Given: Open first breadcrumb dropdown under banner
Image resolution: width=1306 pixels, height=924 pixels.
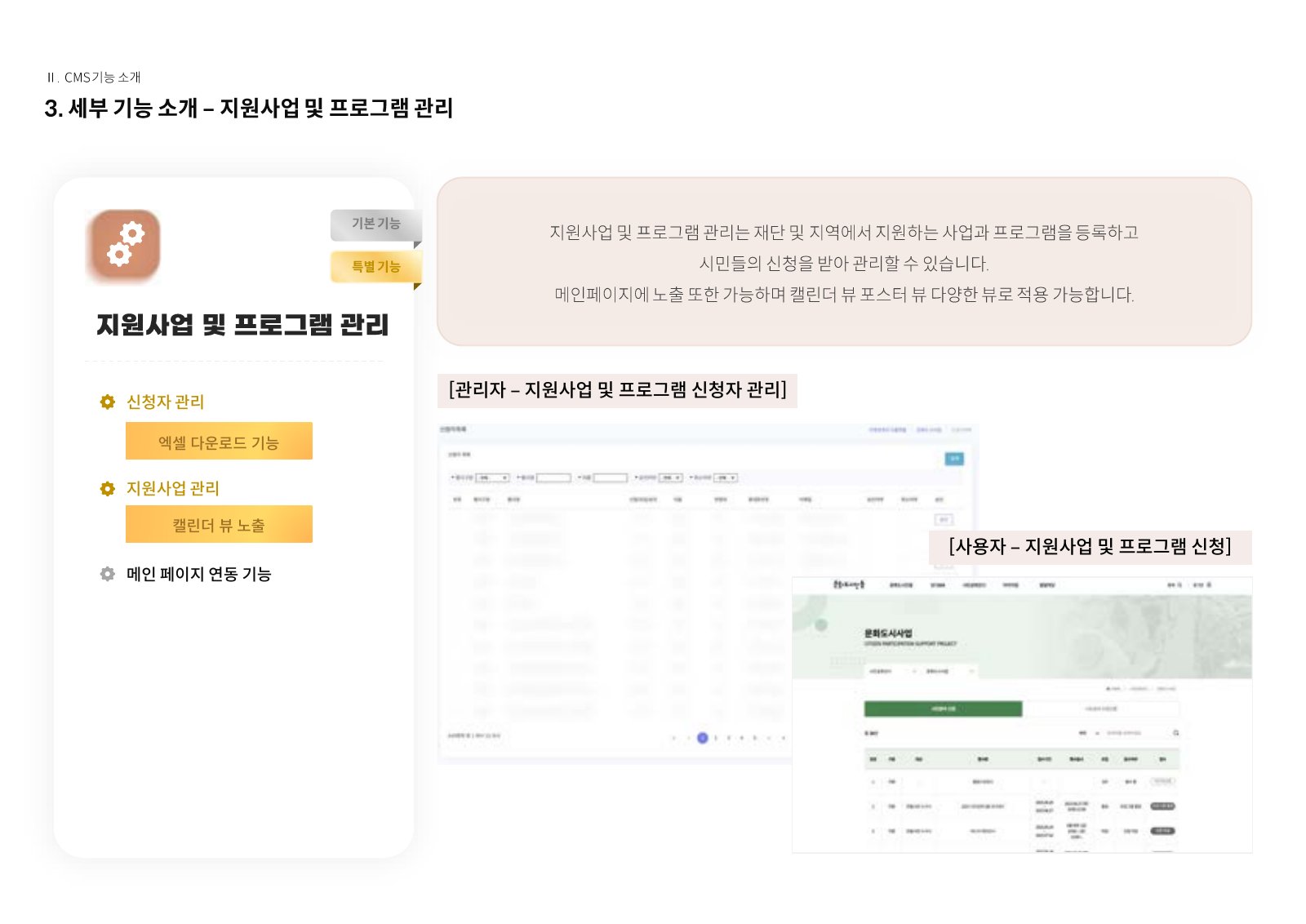Looking at the screenshot, I should [x=891, y=671].
